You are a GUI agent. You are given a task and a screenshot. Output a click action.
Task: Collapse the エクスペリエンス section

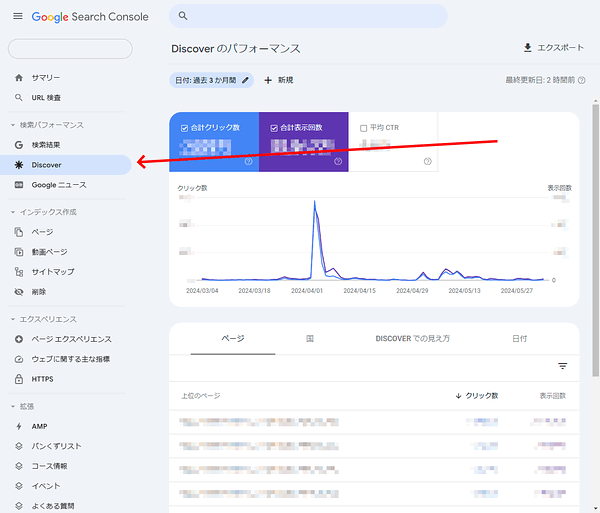pyautogui.click(x=13, y=319)
